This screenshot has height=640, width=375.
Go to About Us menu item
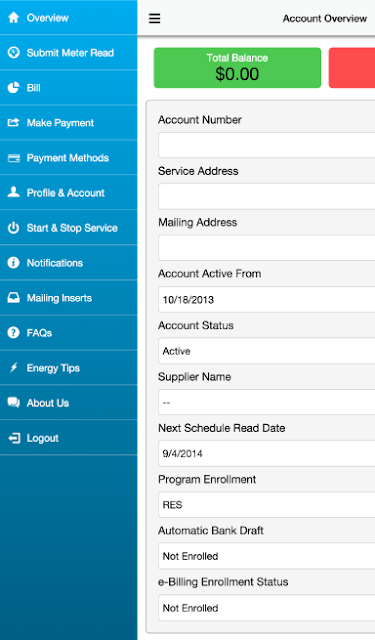pos(69,403)
